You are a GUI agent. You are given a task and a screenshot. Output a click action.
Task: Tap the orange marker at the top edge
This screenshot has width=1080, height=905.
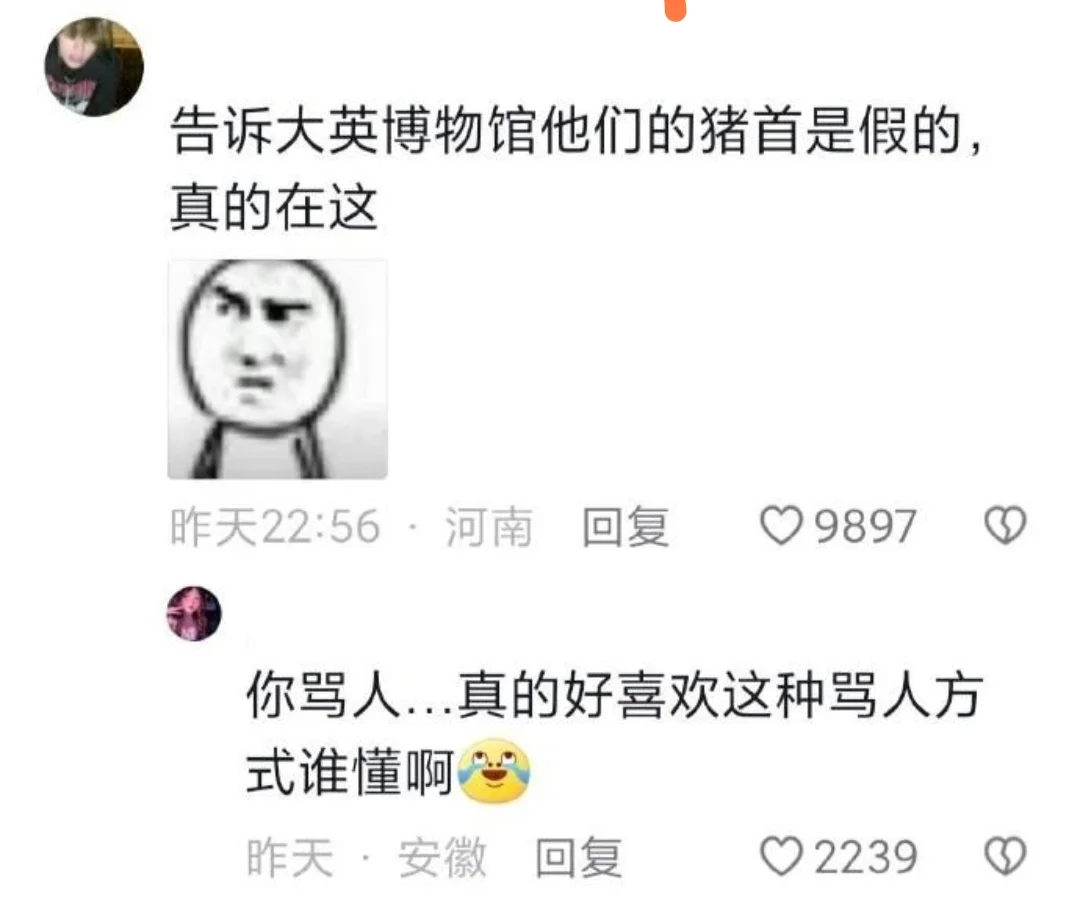(x=676, y=10)
